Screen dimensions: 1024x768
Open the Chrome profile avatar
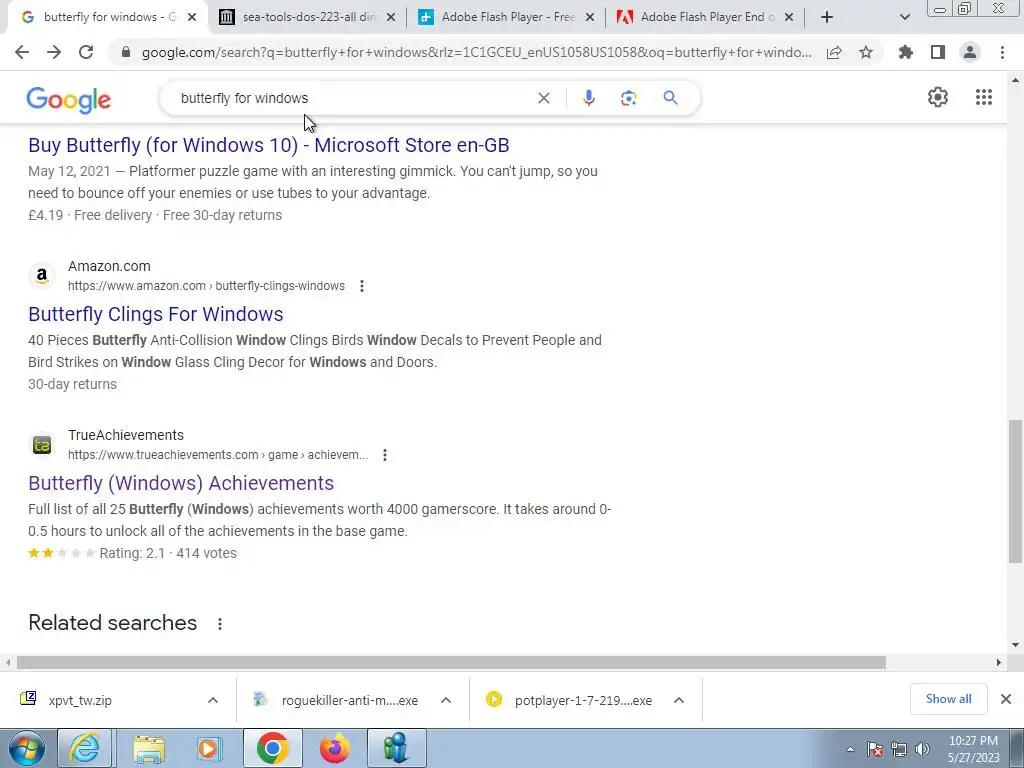970,52
